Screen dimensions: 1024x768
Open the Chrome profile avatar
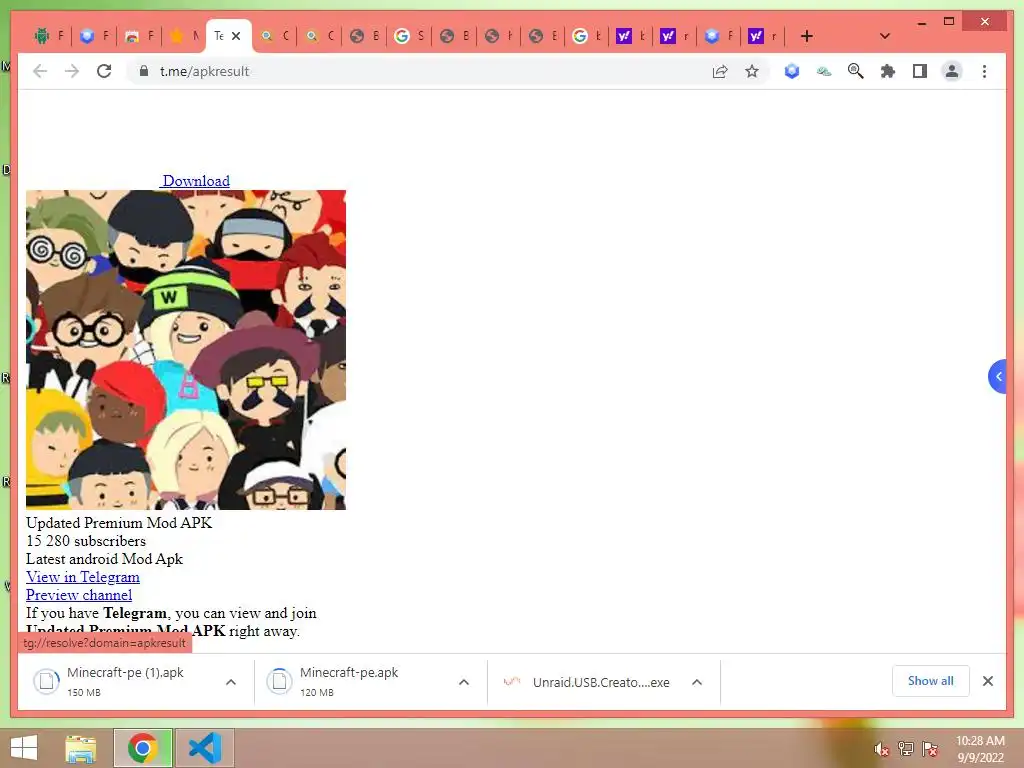[952, 71]
